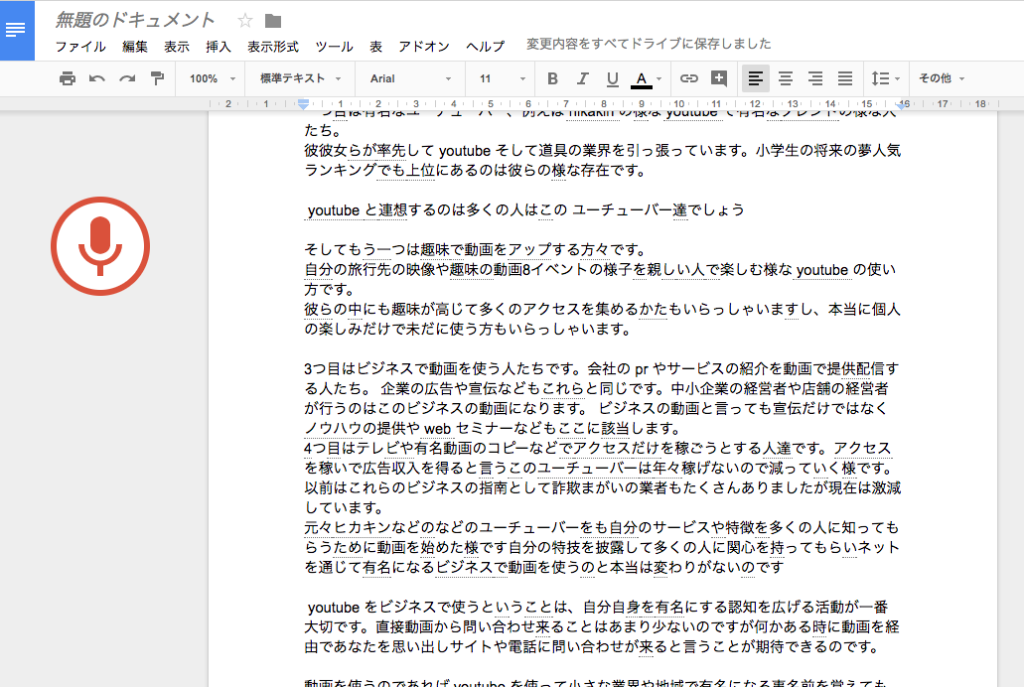The height and width of the screenshot is (687, 1024).
Task: Click the redo arrow icon
Action: click(127, 78)
